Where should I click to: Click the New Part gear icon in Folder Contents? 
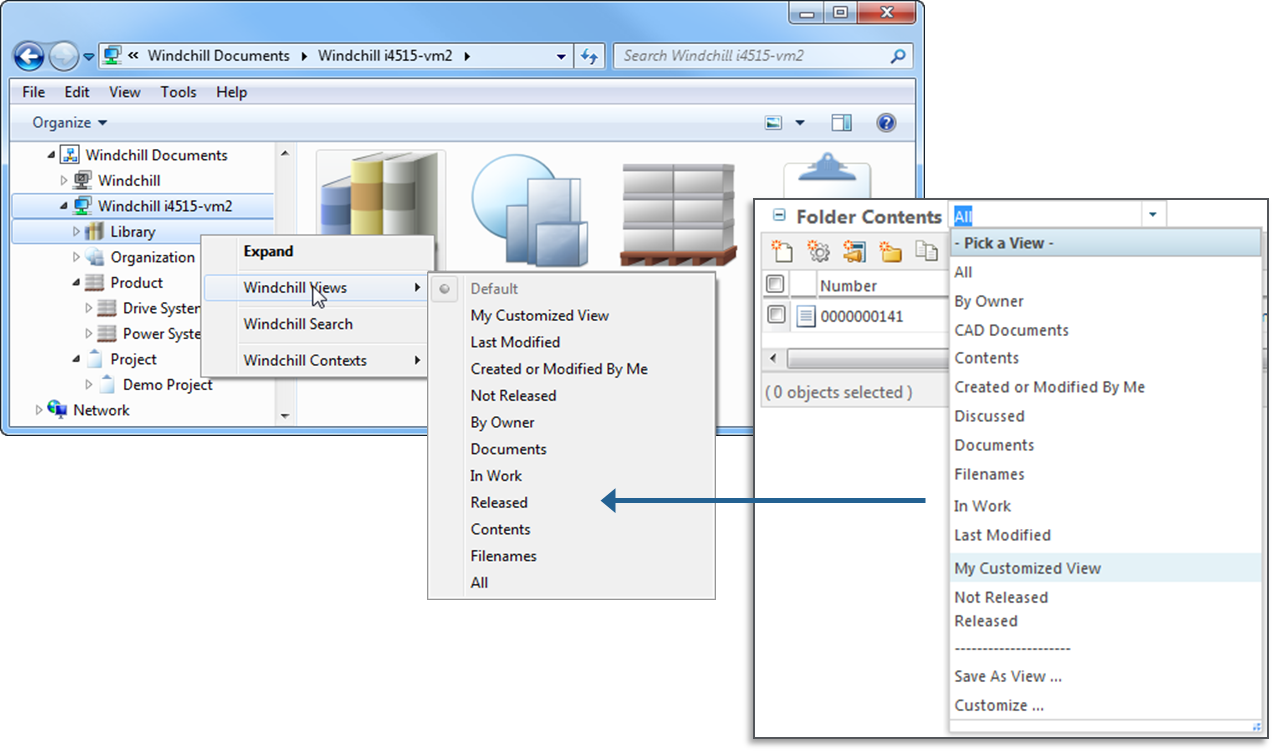[x=818, y=250]
